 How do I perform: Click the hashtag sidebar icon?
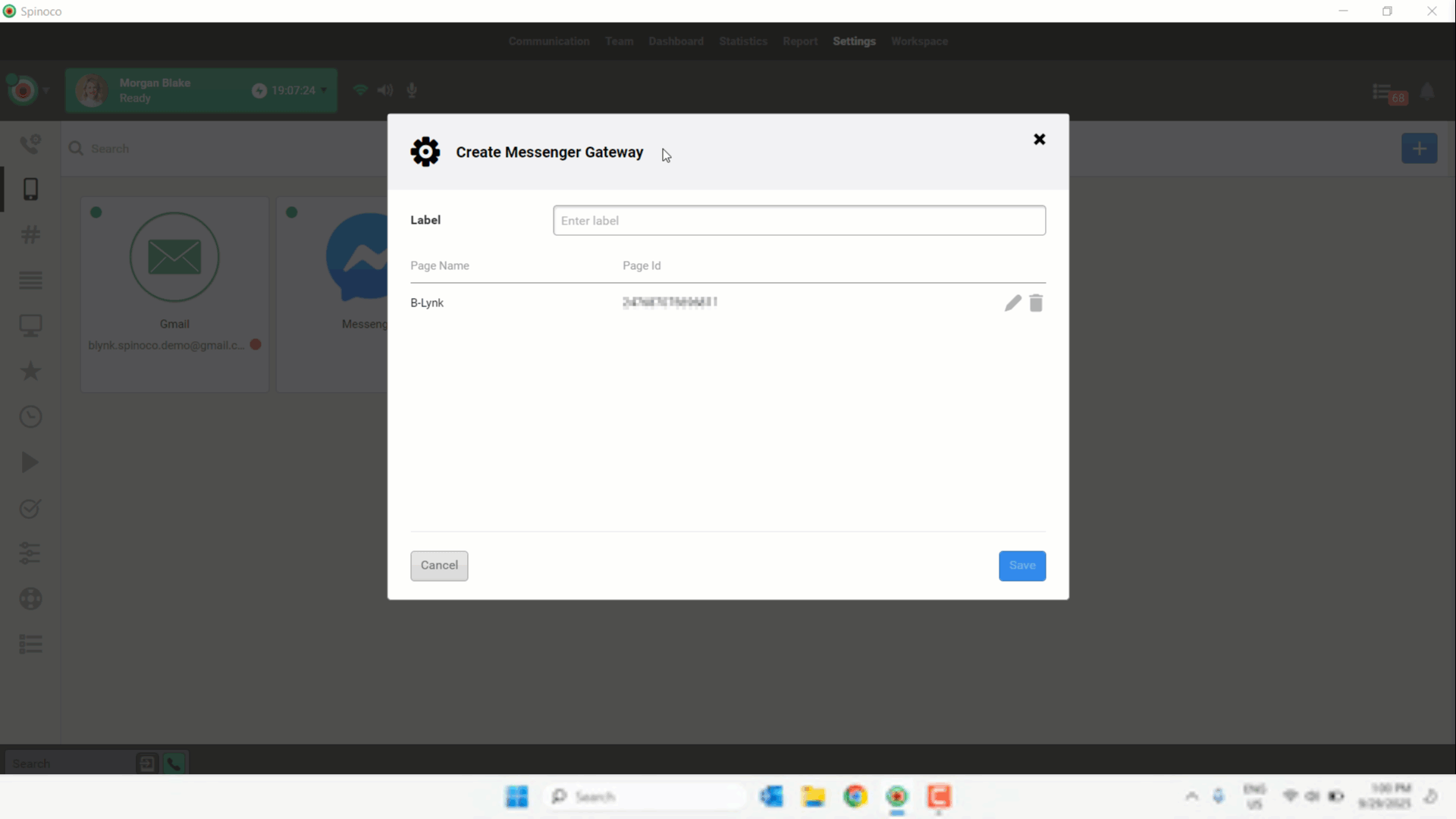(x=30, y=235)
